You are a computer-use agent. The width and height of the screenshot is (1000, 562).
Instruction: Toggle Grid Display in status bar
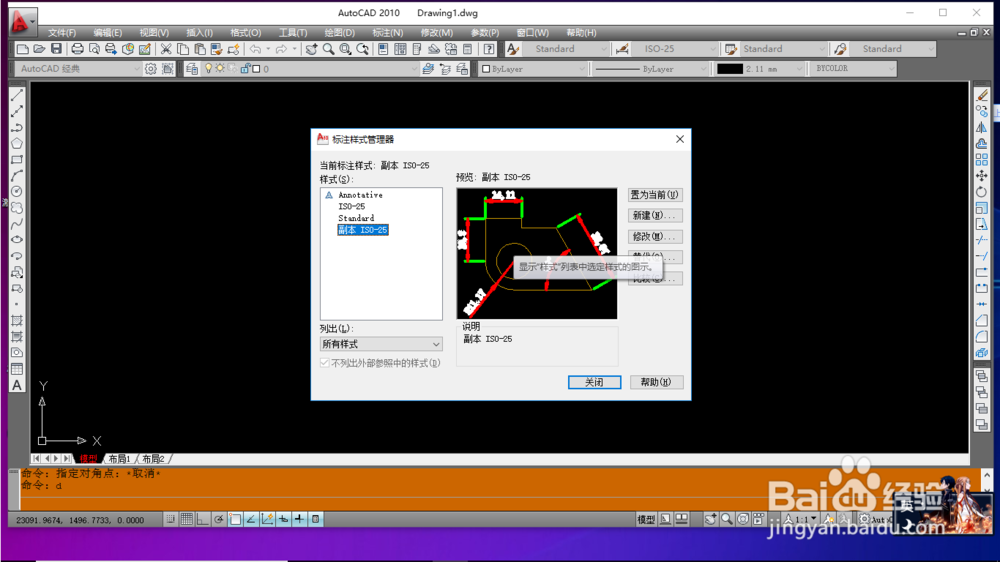(186, 520)
